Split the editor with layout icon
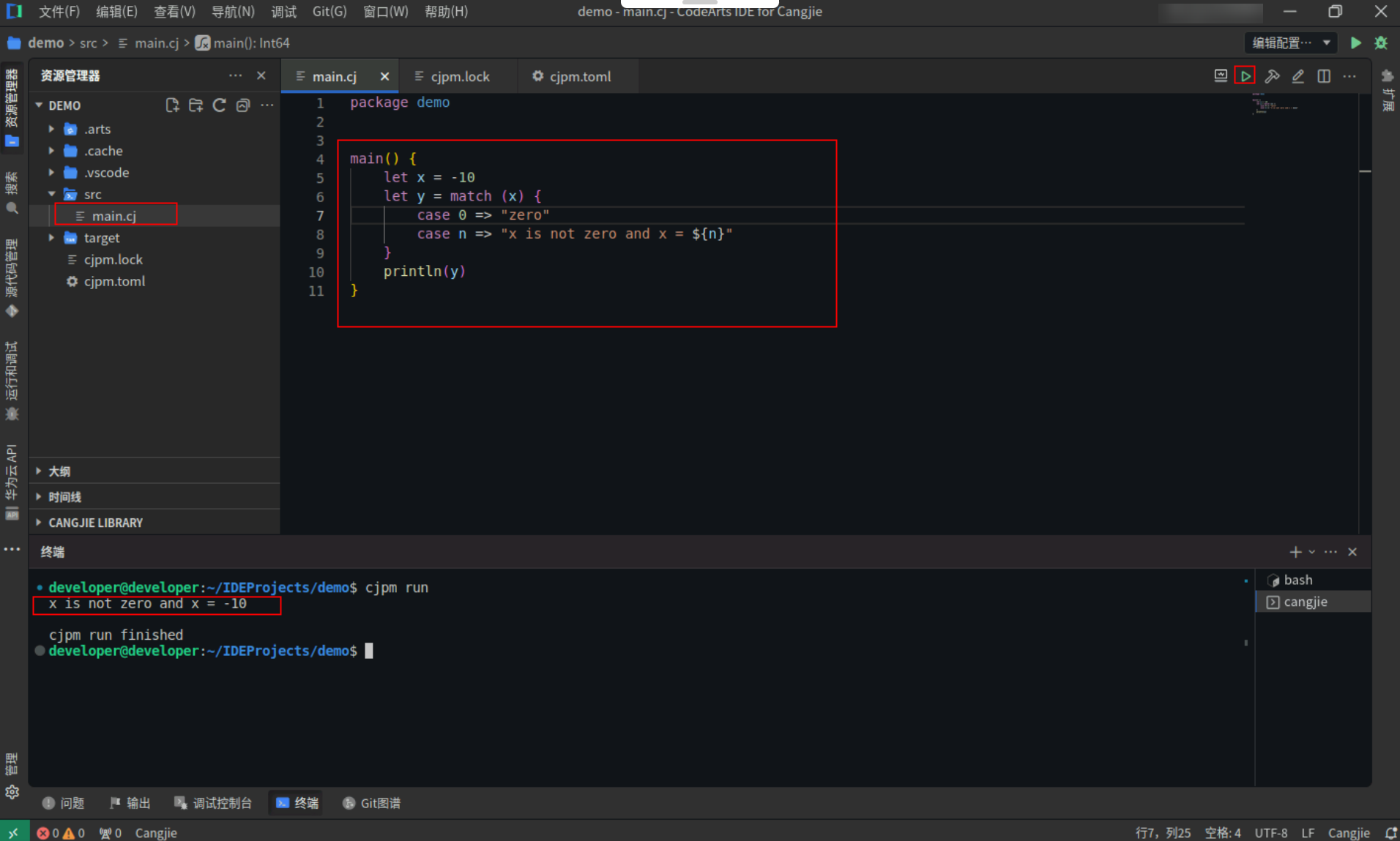The image size is (1400, 841). coord(1324,76)
